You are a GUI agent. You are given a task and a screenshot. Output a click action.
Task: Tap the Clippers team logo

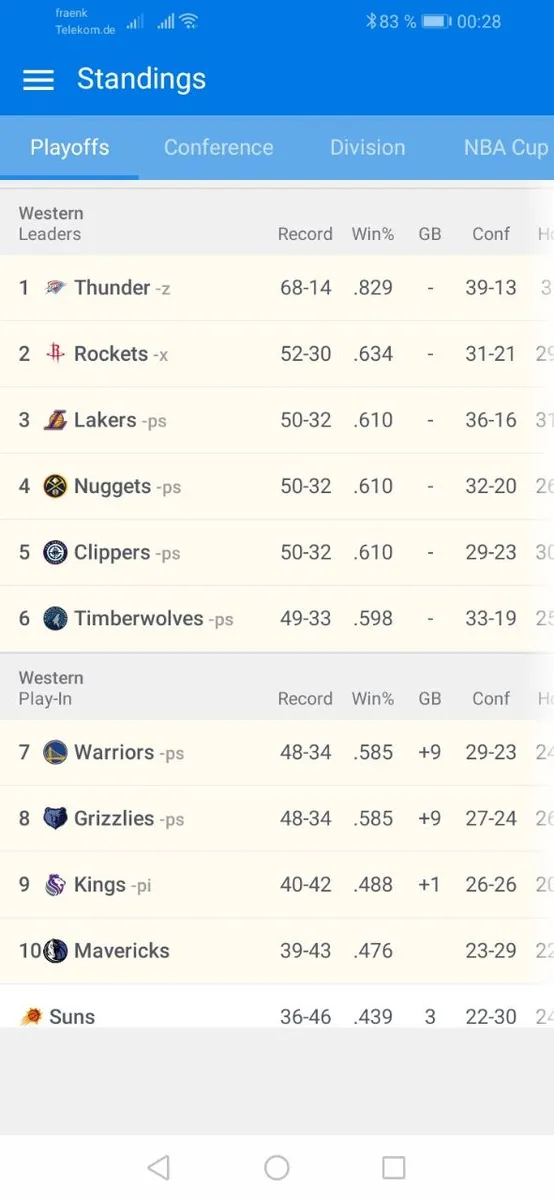coord(55,552)
